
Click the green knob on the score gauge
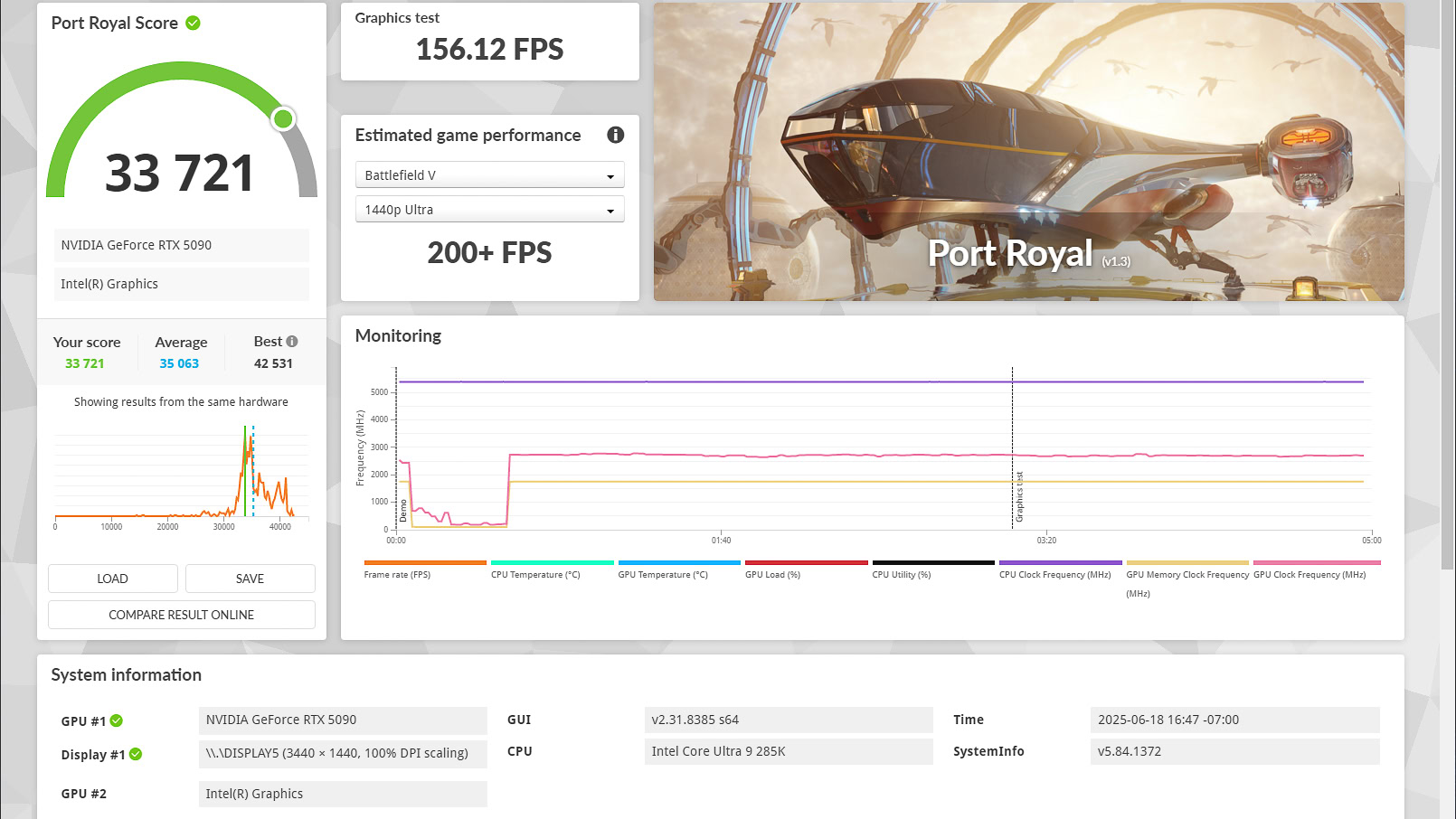[283, 118]
